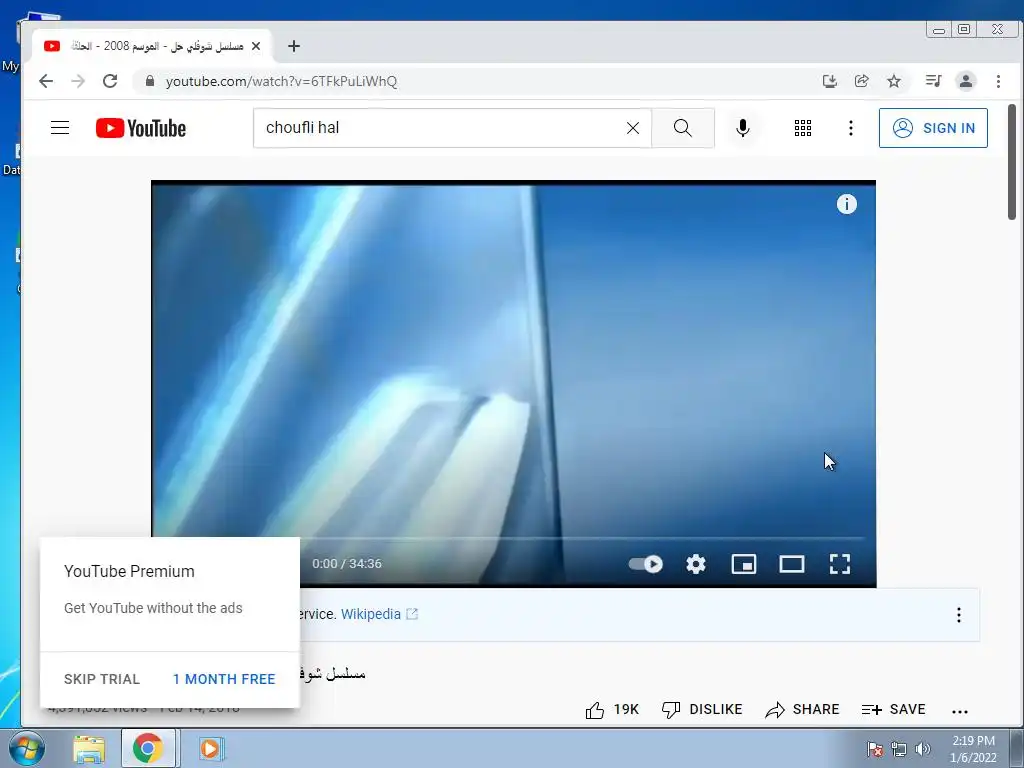This screenshot has width=1024, height=768.
Task: Click the Chrome taskbar button
Action: click(x=148, y=748)
